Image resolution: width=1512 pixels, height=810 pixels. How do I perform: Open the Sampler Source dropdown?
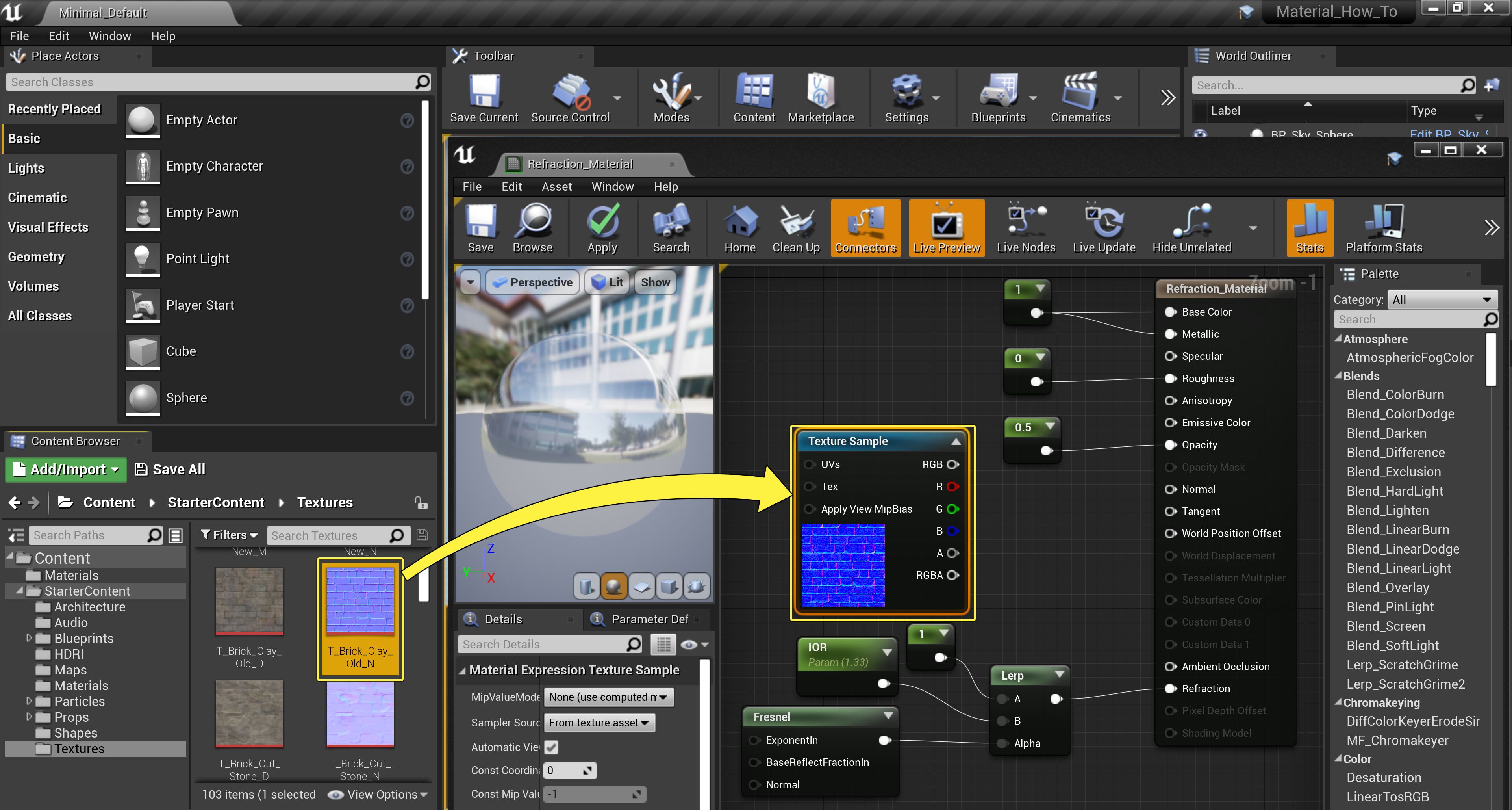click(599, 723)
